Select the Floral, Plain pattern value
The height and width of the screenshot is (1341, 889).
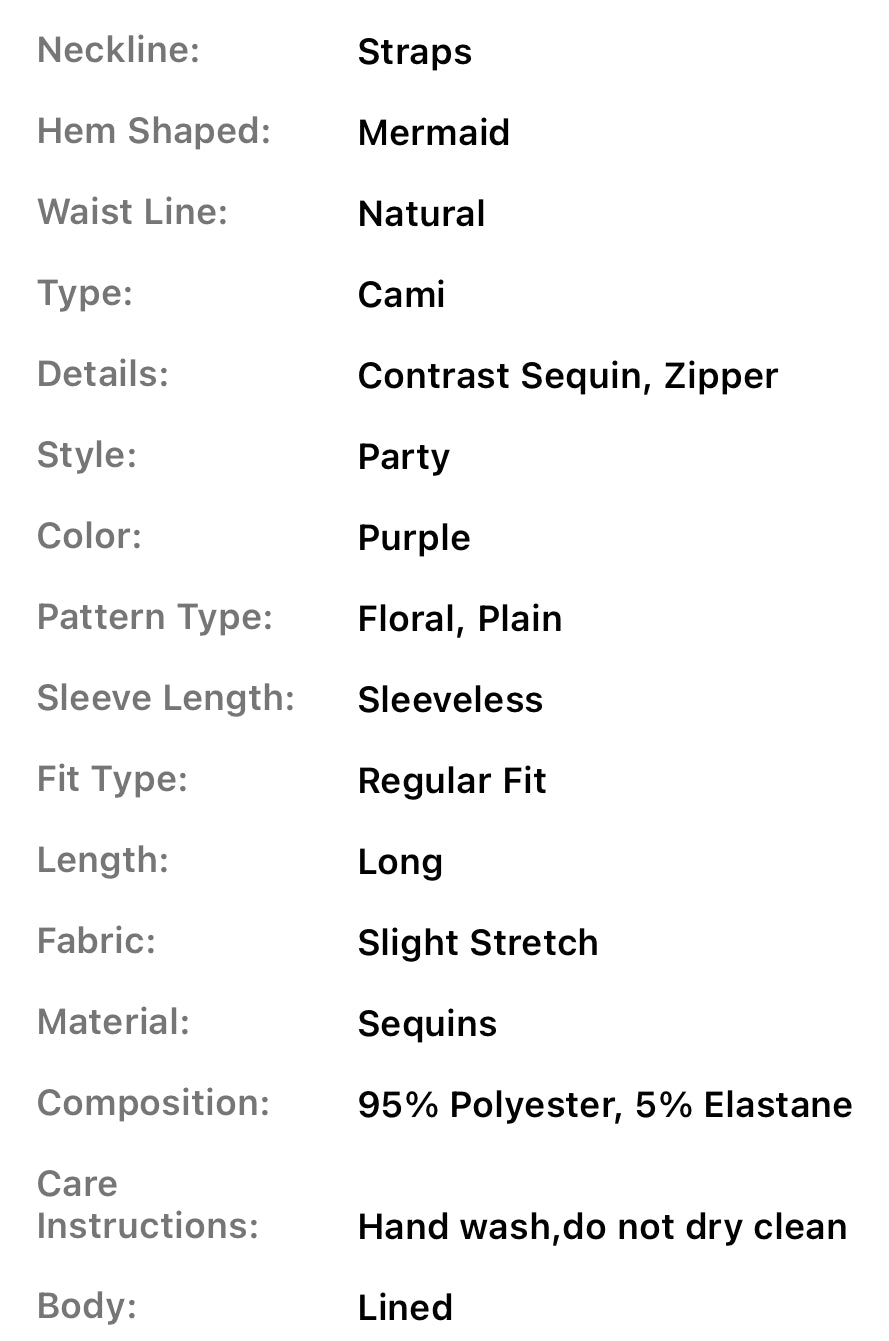[459, 619]
